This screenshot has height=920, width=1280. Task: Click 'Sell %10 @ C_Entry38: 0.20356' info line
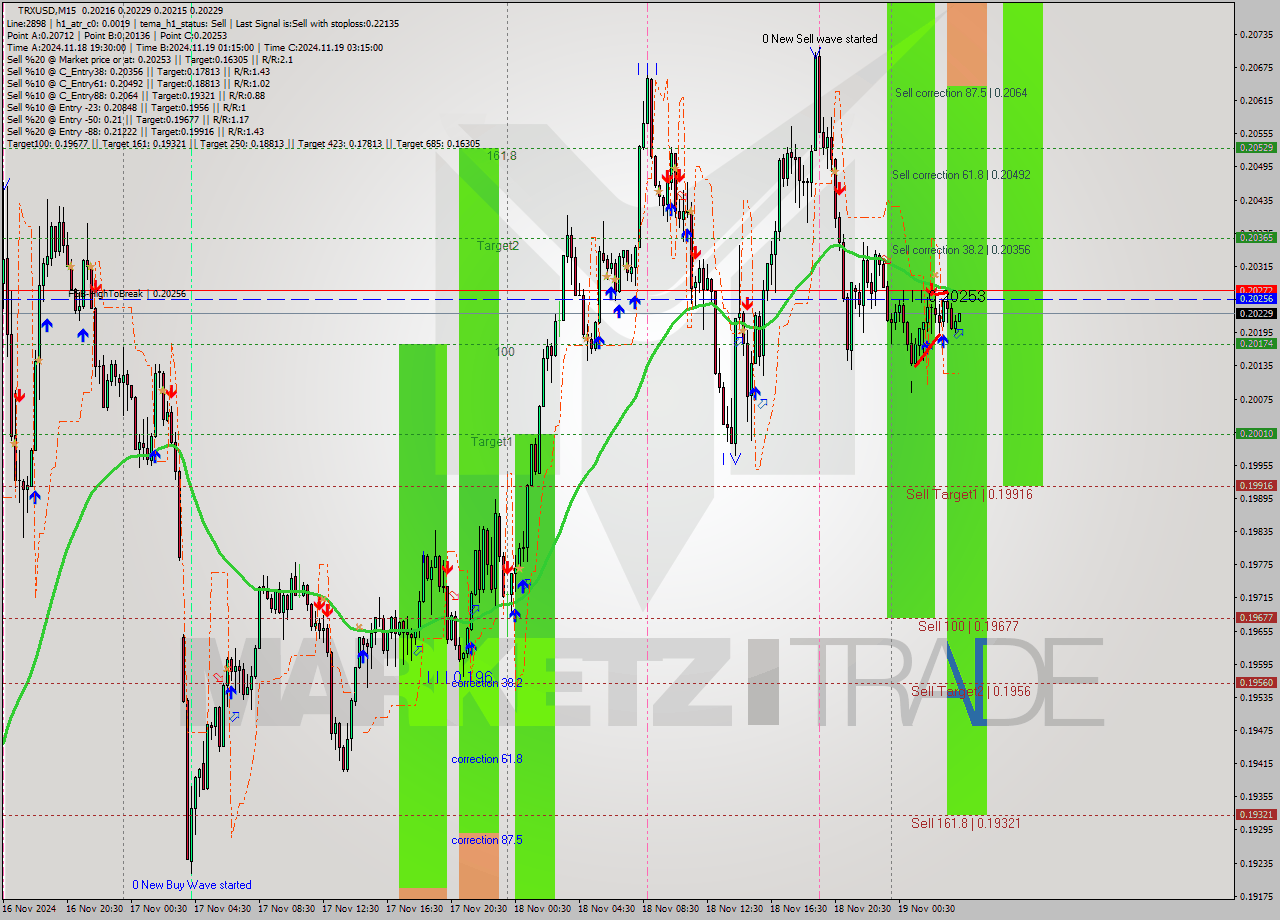click(138, 71)
